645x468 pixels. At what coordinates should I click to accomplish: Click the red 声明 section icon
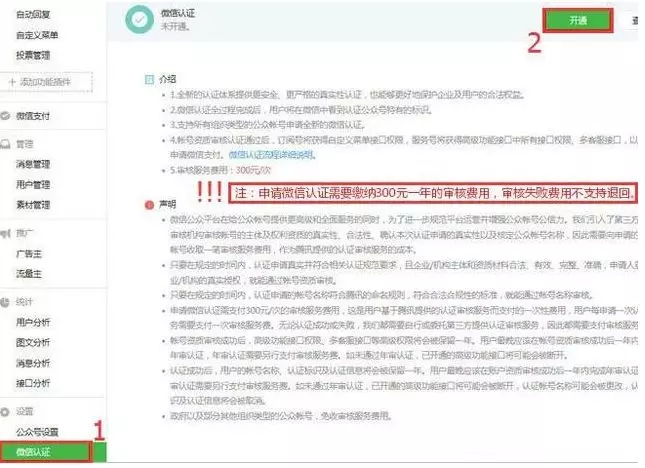tap(149, 205)
